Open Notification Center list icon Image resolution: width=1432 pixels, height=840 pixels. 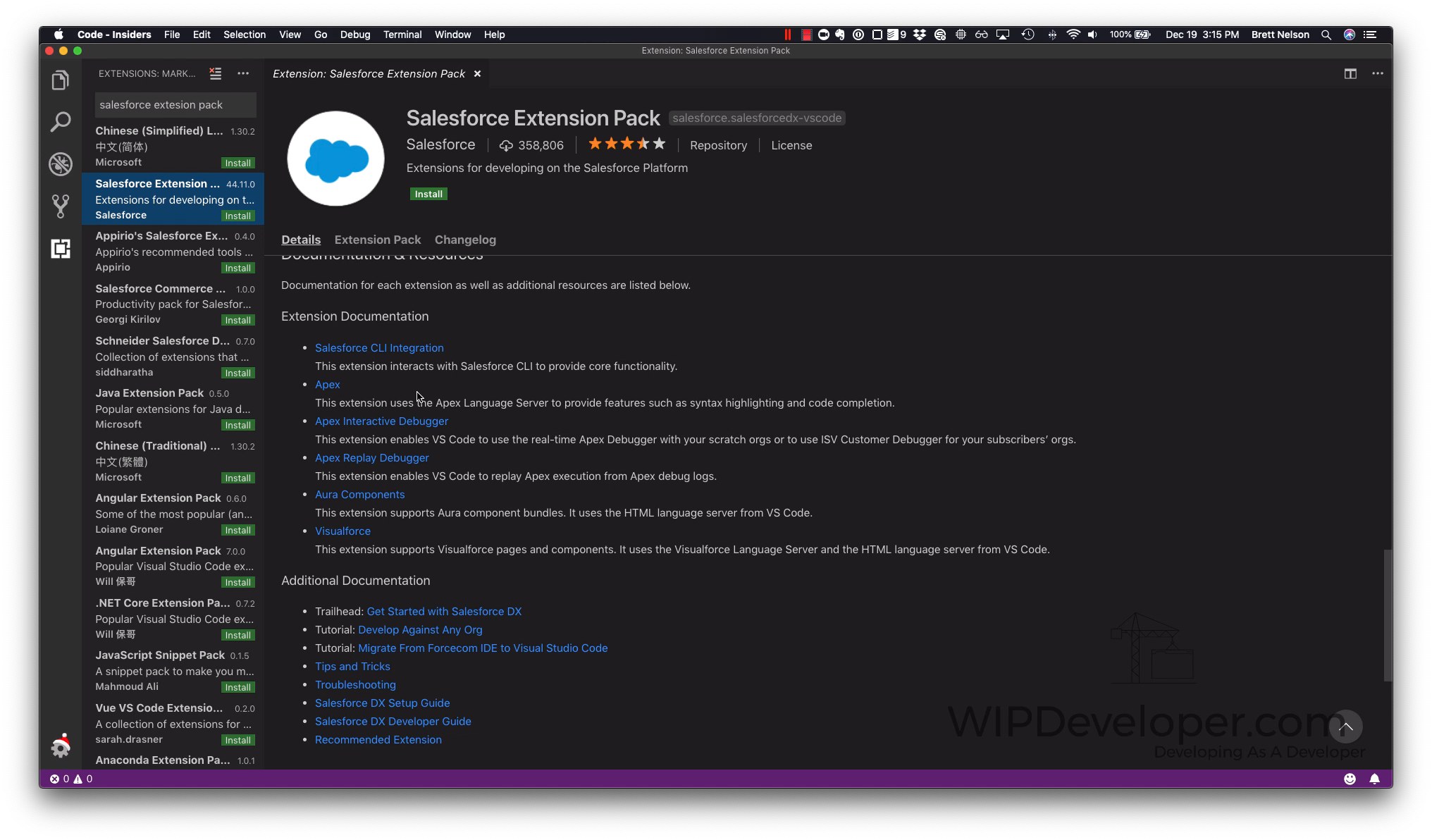pos(1370,35)
